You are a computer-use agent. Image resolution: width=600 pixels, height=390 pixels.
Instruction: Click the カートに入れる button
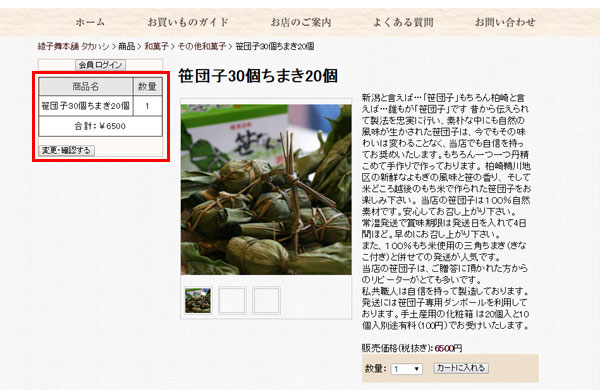(461, 368)
